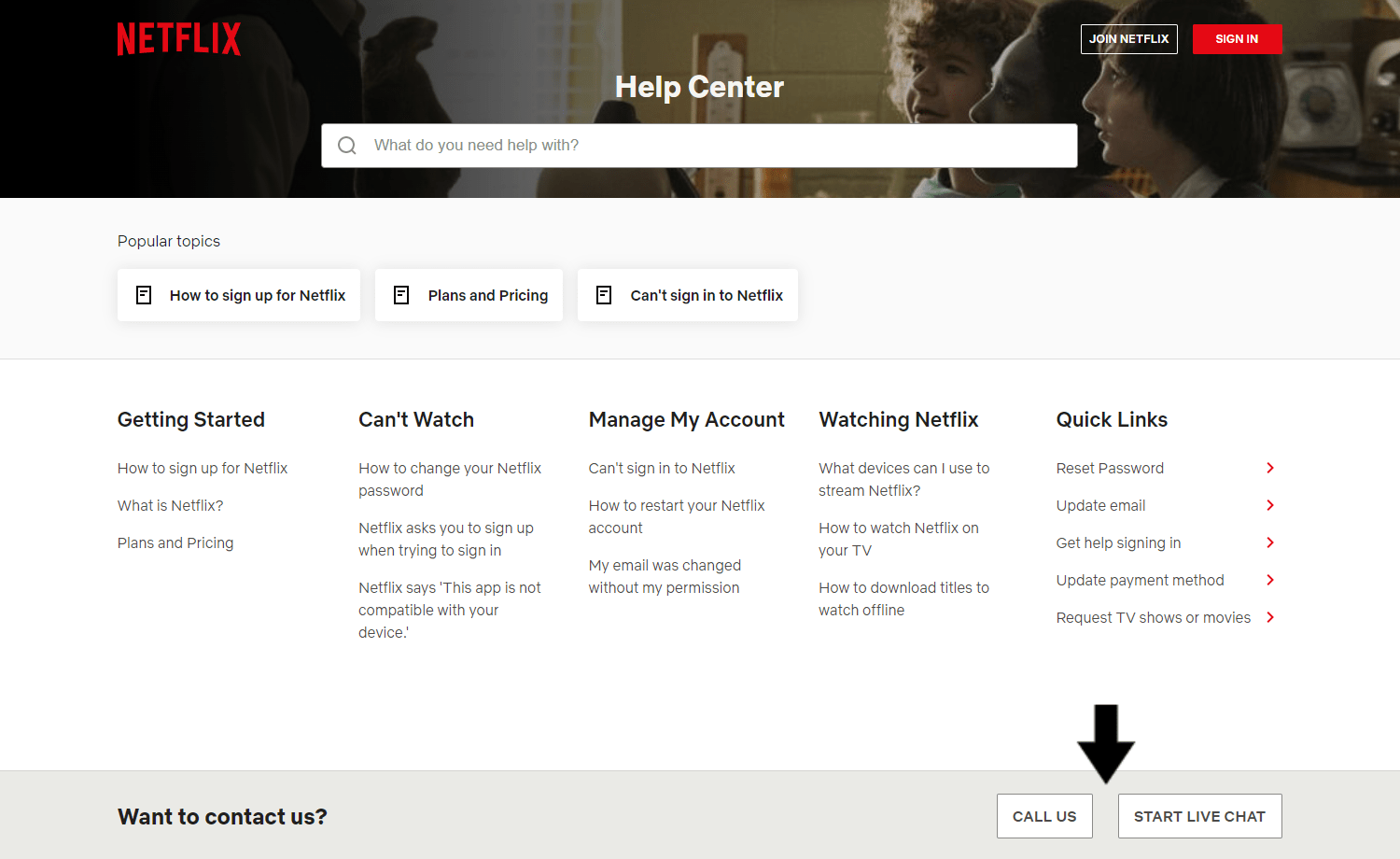This screenshot has height=859, width=1400.
Task: Click the Netflix logo
Action: pyautogui.click(x=179, y=39)
